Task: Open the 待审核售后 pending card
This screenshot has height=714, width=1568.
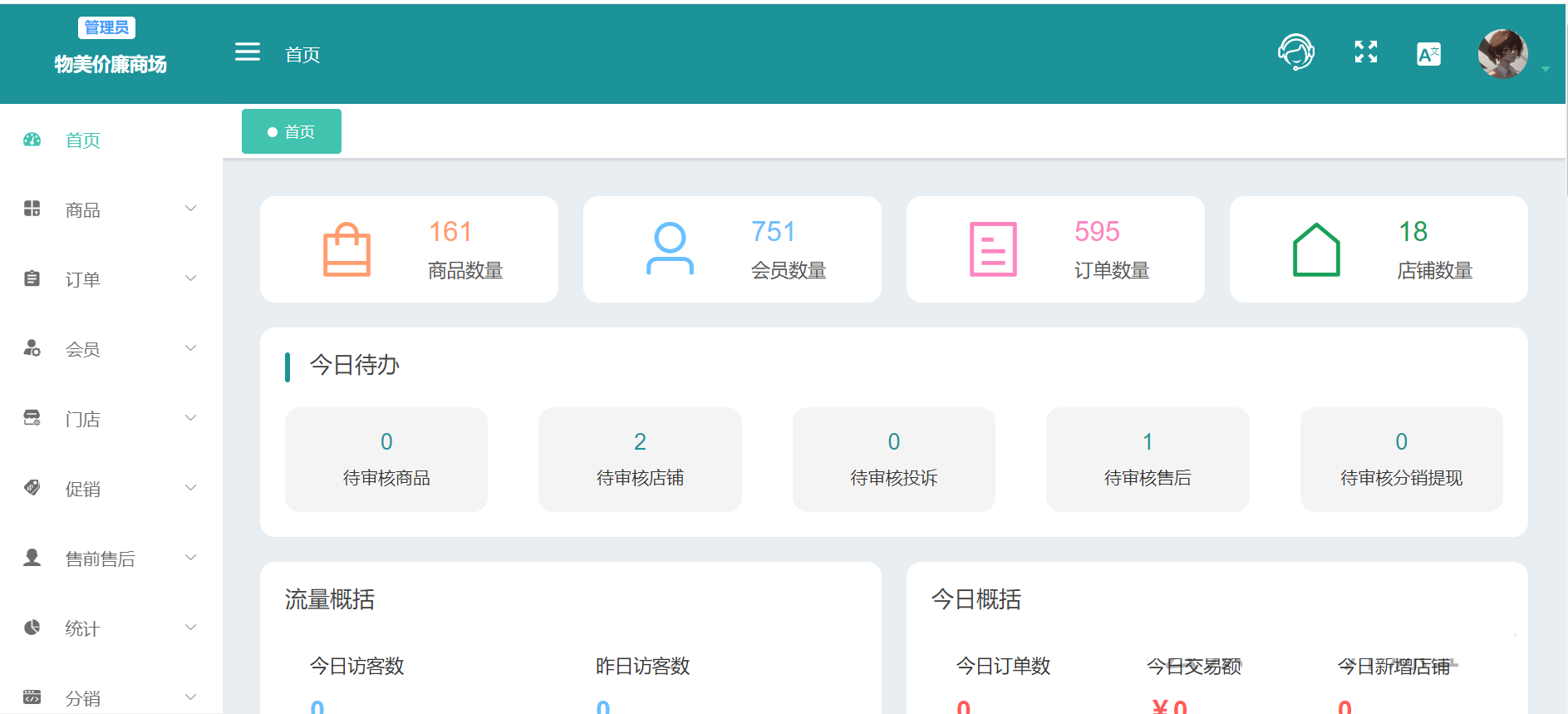Action: [x=1148, y=460]
